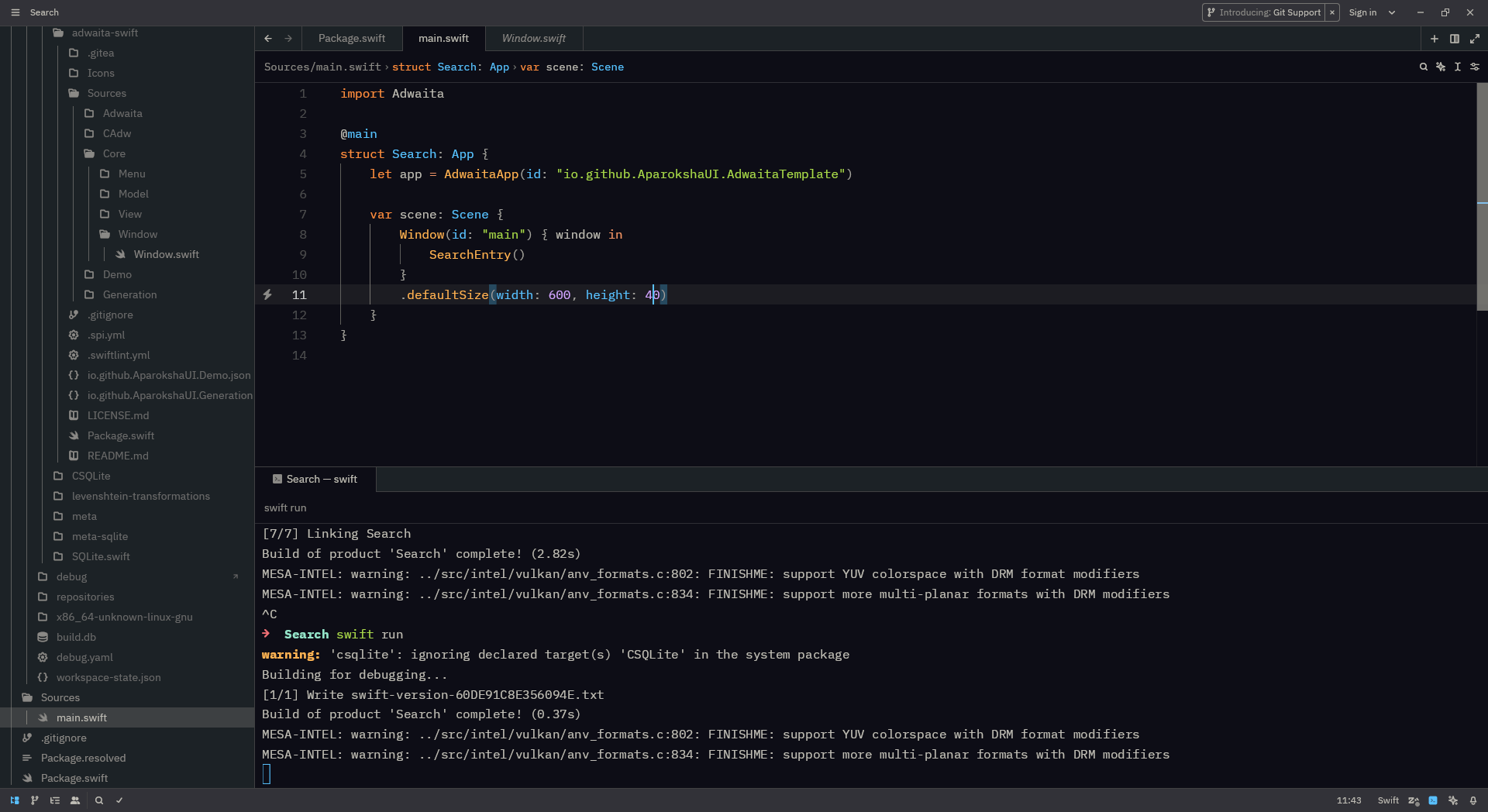The height and width of the screenshot is (812, 1488).
Task: Open the Git panel from status bar
Action: pos(35,800)
